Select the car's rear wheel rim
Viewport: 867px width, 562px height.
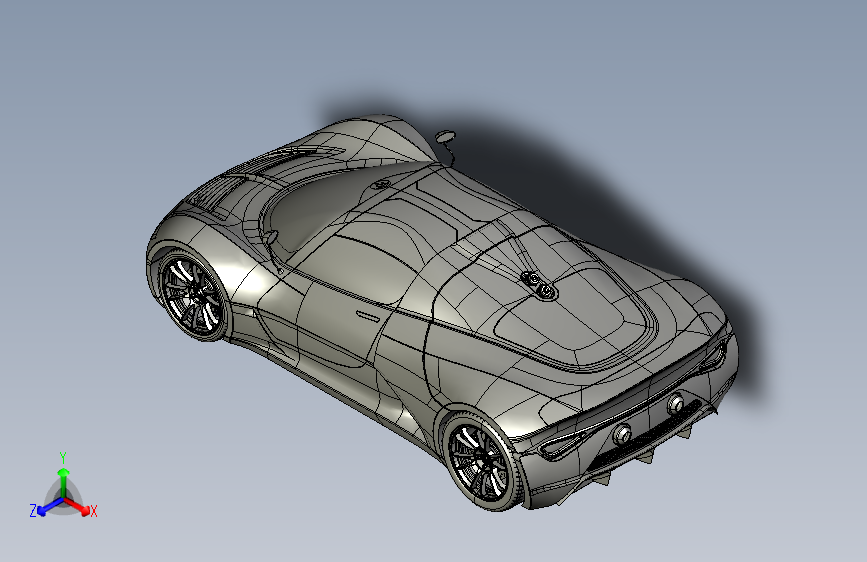tap(480, 460)
